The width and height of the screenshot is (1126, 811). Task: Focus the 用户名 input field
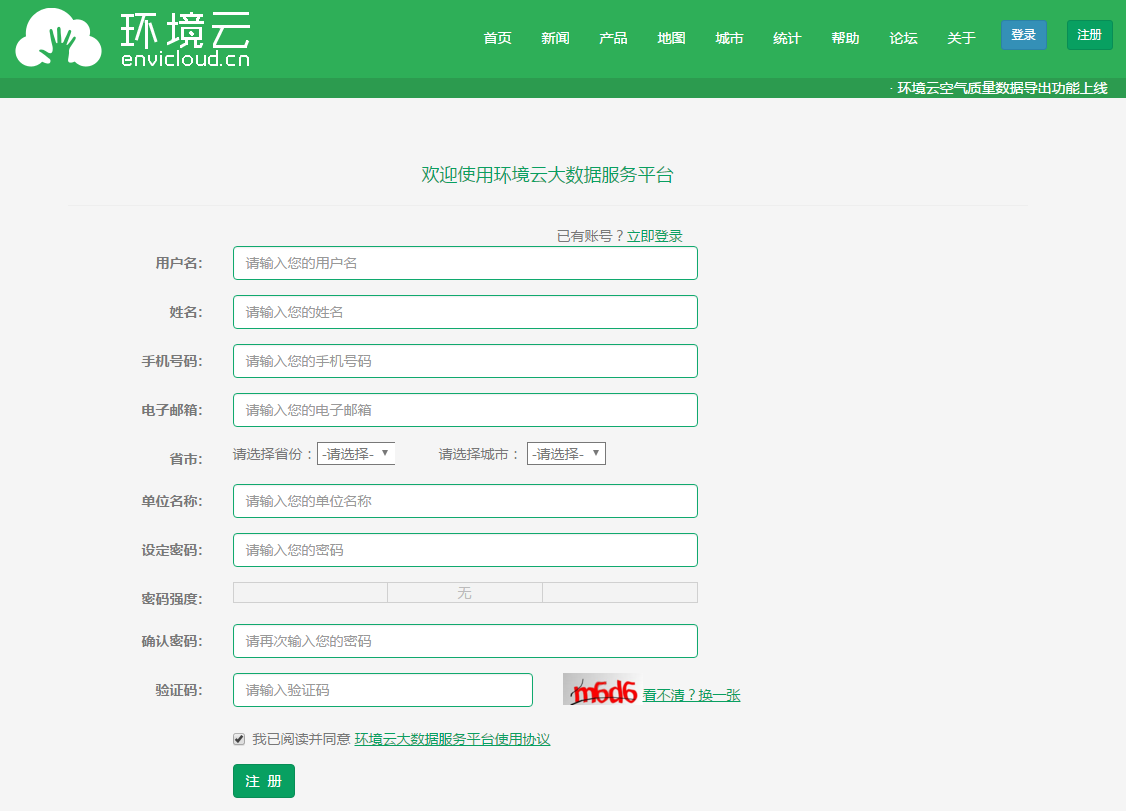pyautogui.click(x=465, y=263)
